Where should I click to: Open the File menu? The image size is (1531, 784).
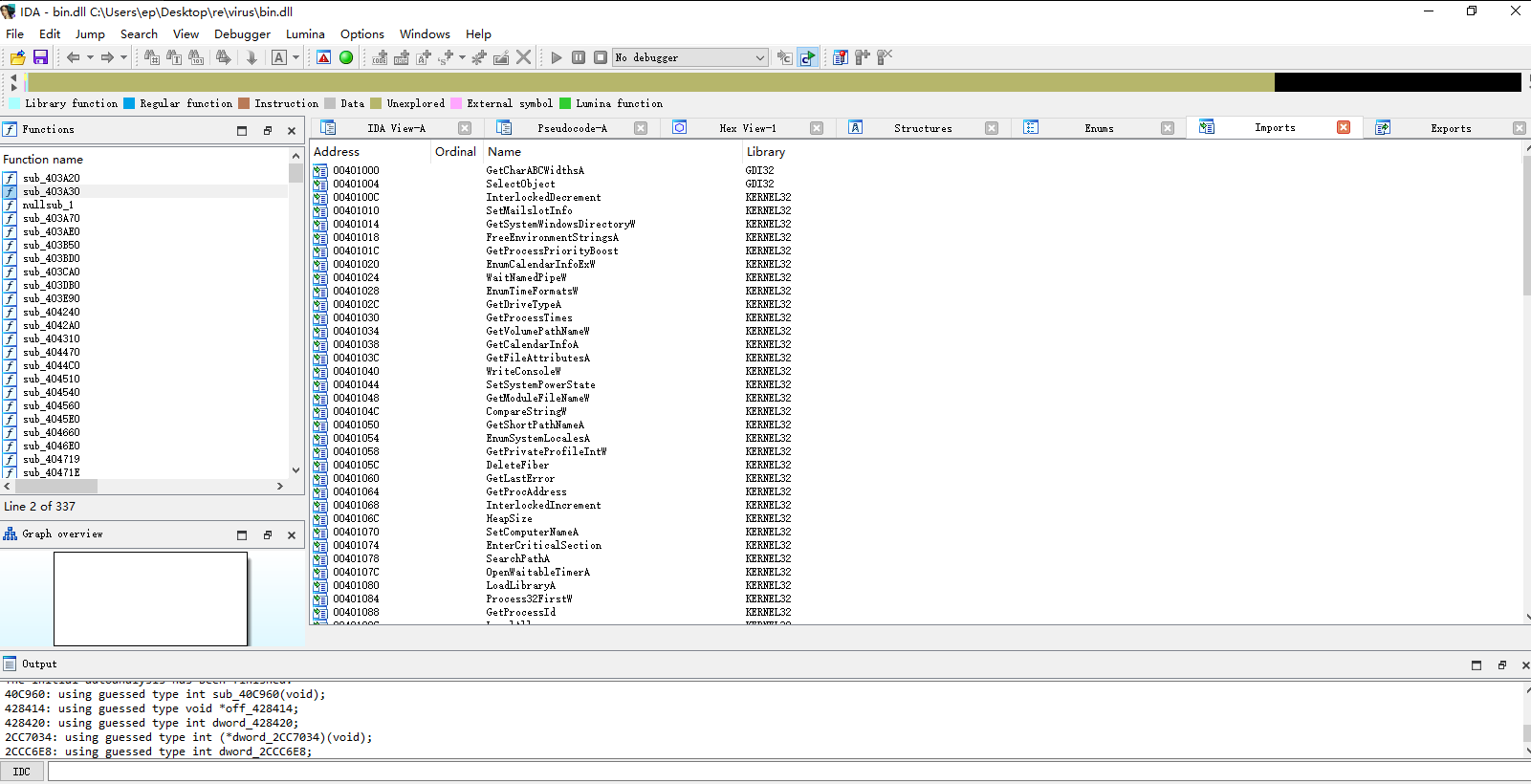(x=15, y=33)
